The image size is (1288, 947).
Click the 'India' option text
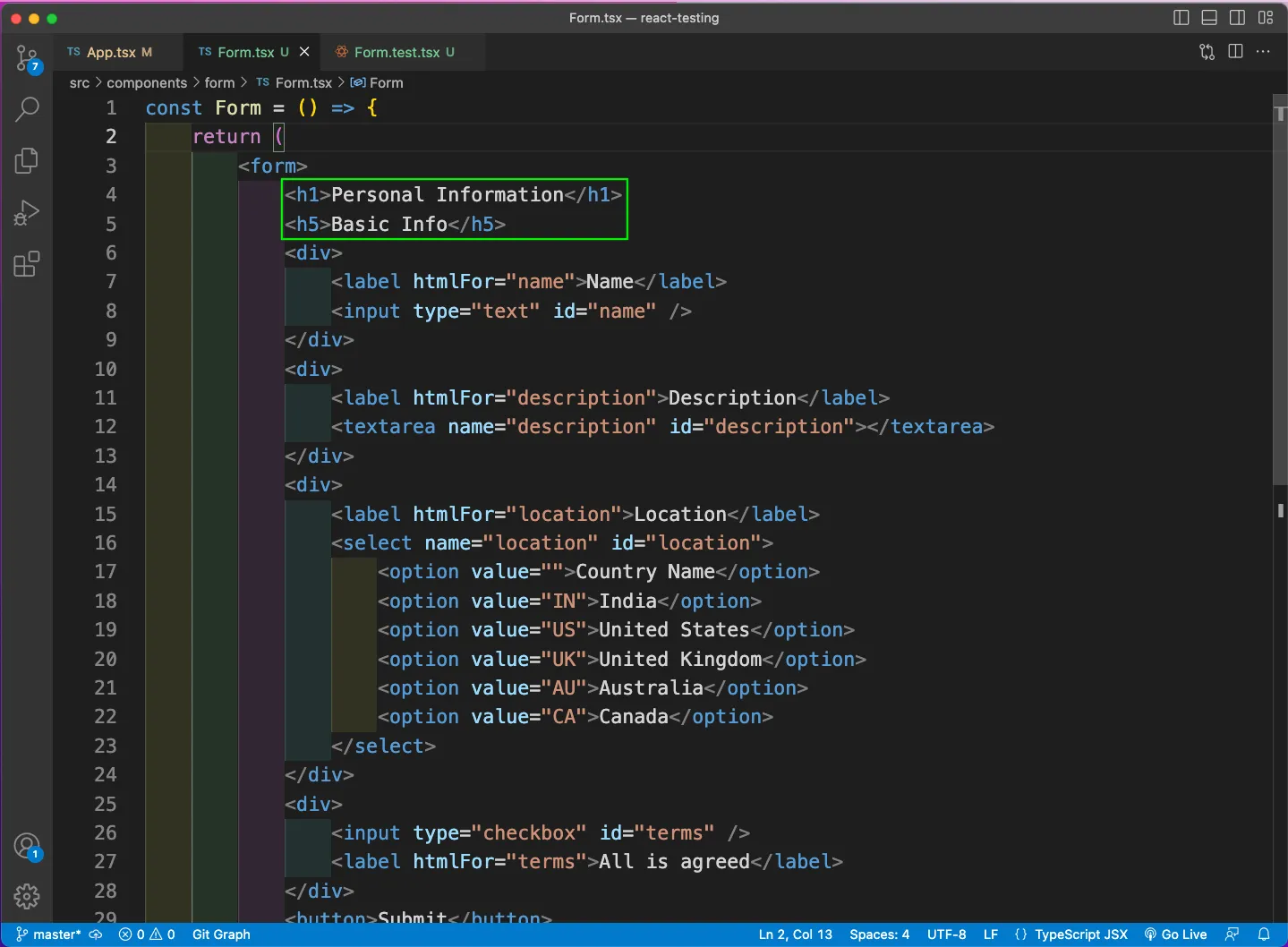tap(627, 601)
